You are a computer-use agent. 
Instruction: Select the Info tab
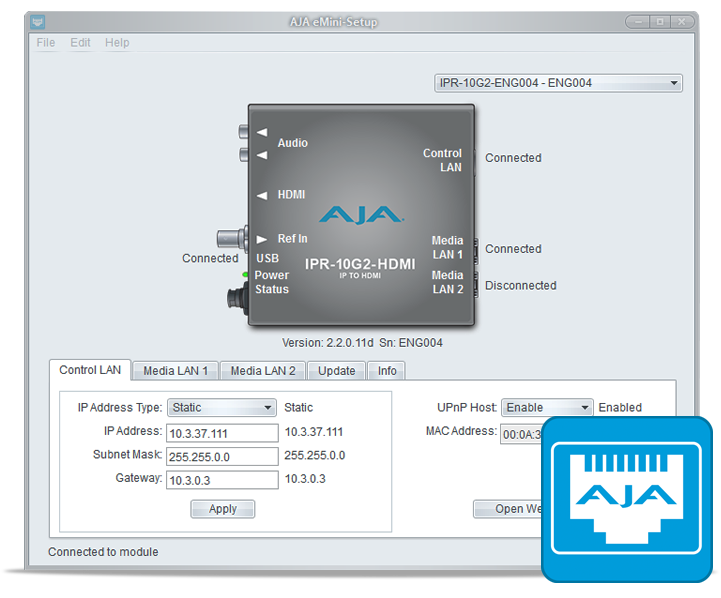[x=387, y=371]
